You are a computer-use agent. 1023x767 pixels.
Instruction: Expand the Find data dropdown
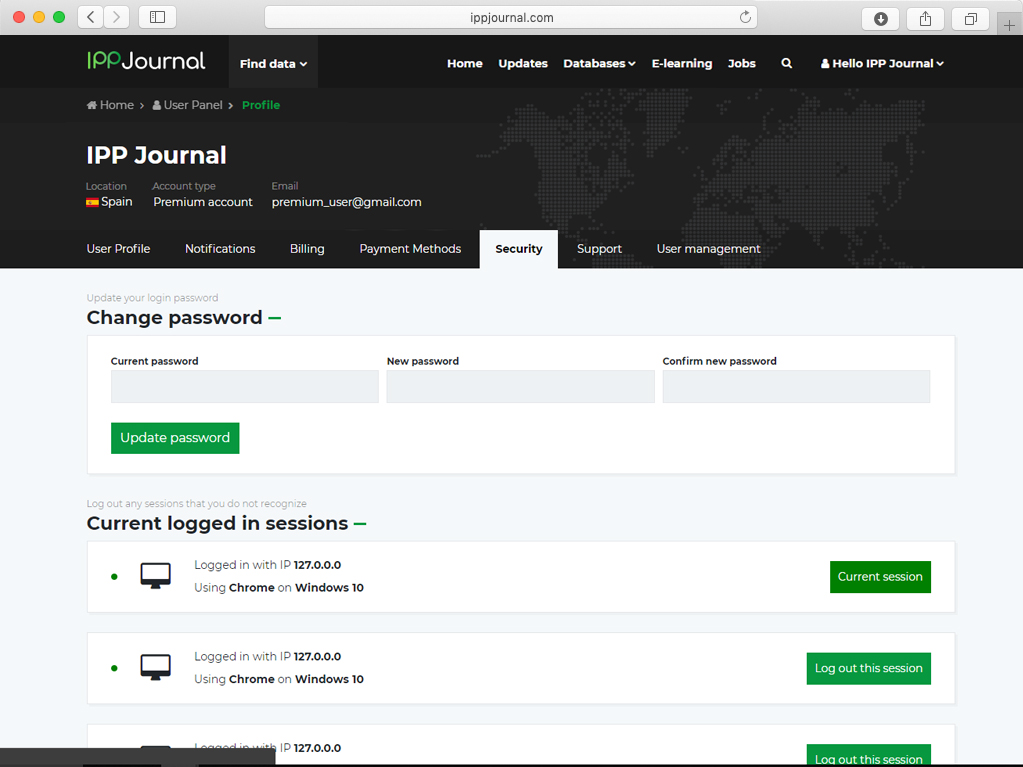[x=273, y=63]
